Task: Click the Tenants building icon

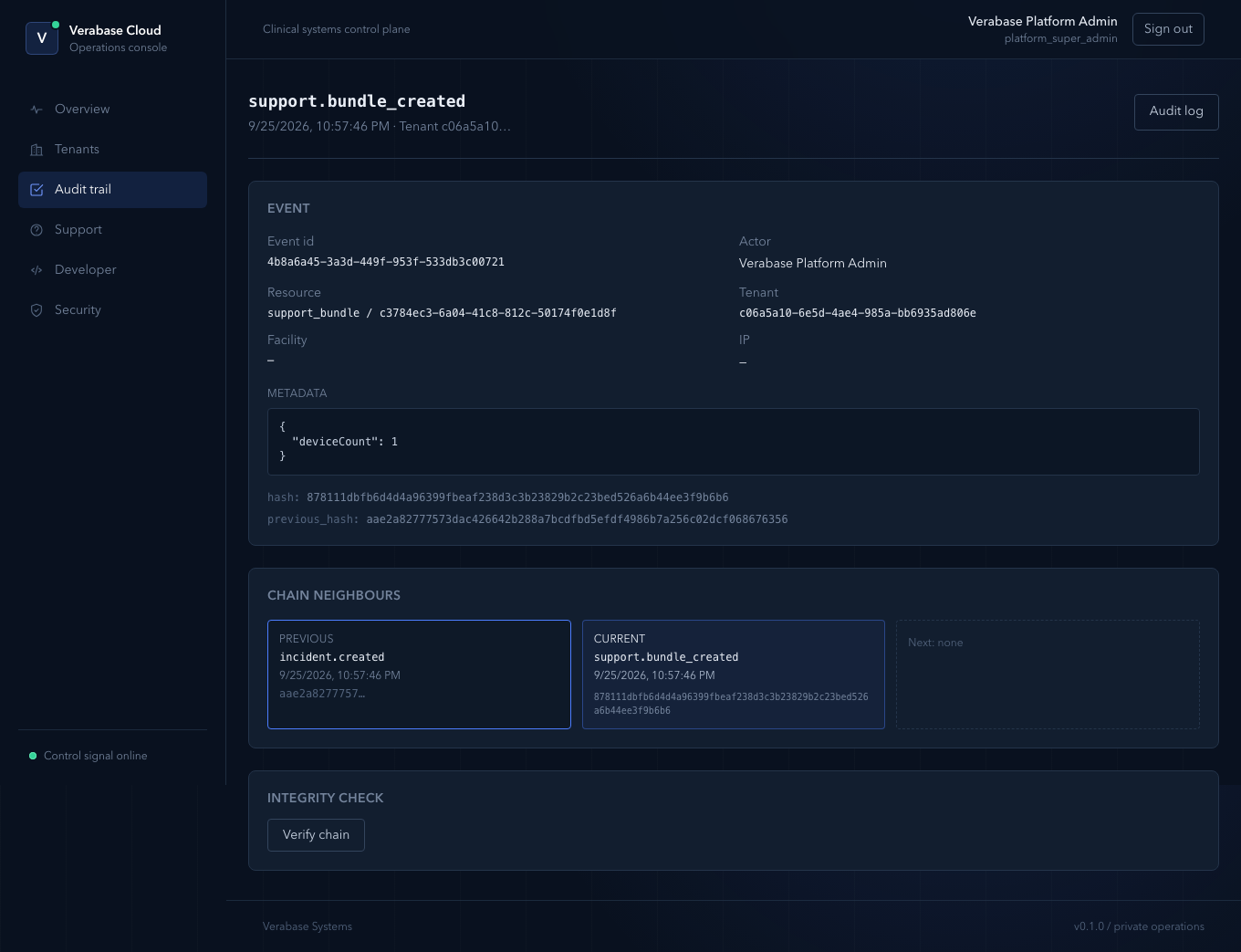Action: 36,150
